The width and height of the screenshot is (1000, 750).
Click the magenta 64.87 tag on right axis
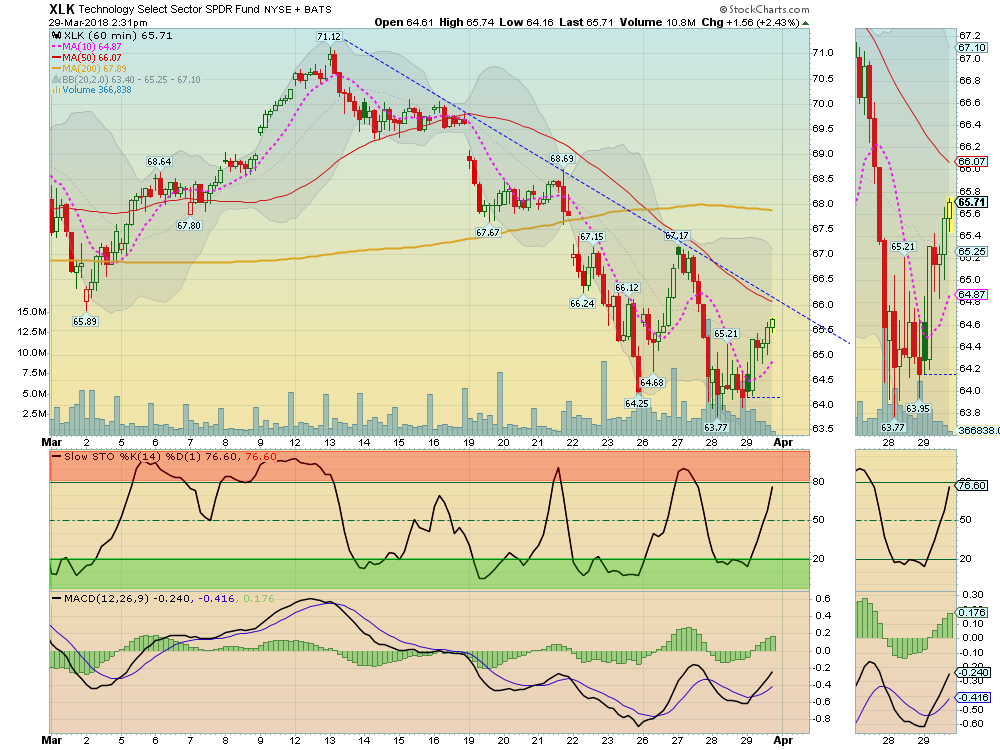[972, 295]
